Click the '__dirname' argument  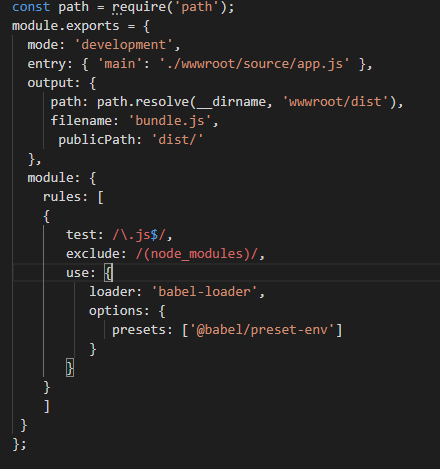pyautogui.click(x=231, y=102)
